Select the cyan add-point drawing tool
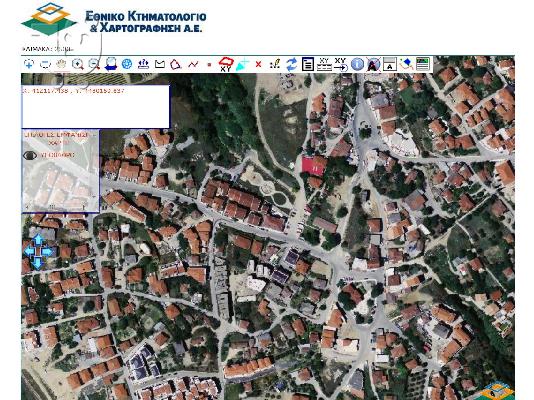 pyautogui.click(x=242, y=64)
